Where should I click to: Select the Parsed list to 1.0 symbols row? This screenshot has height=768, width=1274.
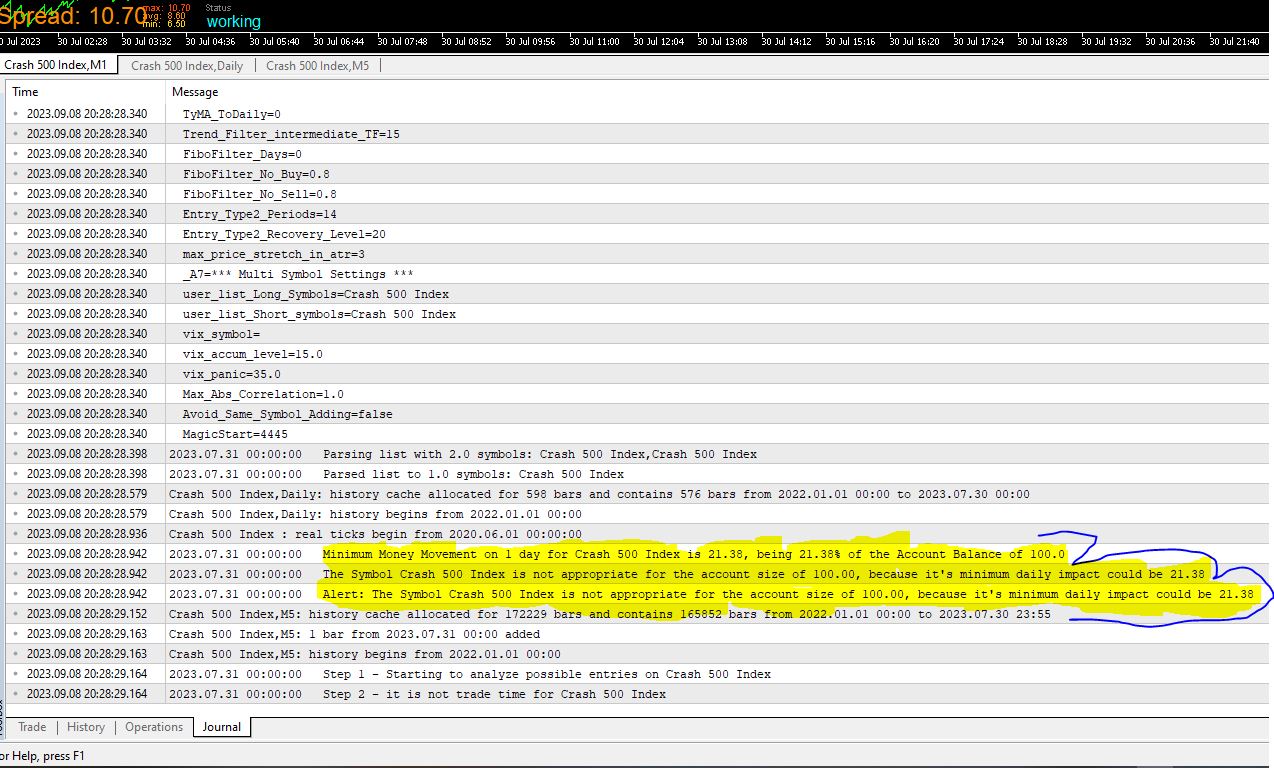pyautogui.click(x=638, y=474)
